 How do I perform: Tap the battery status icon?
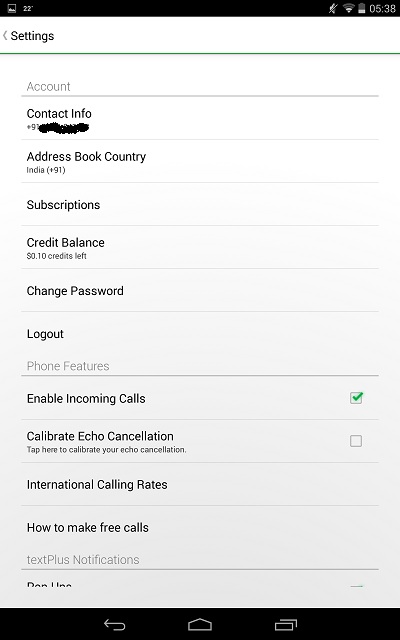pyautogui.click(x=361, y=8)
